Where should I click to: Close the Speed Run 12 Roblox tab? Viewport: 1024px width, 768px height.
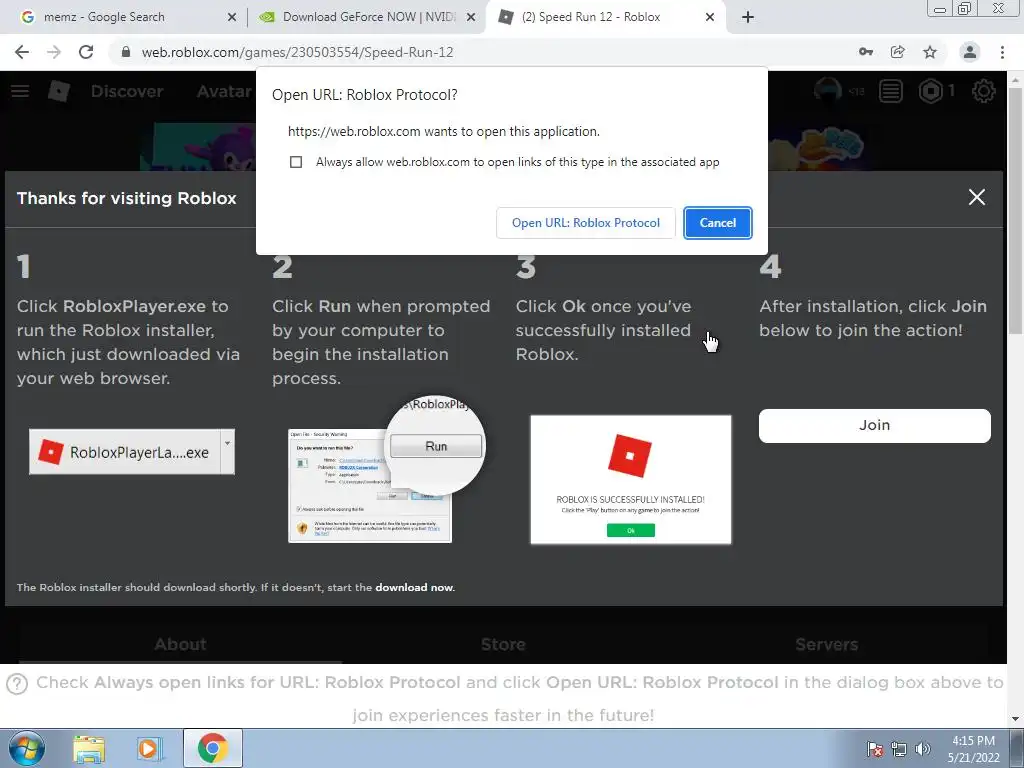click(710, 18)
